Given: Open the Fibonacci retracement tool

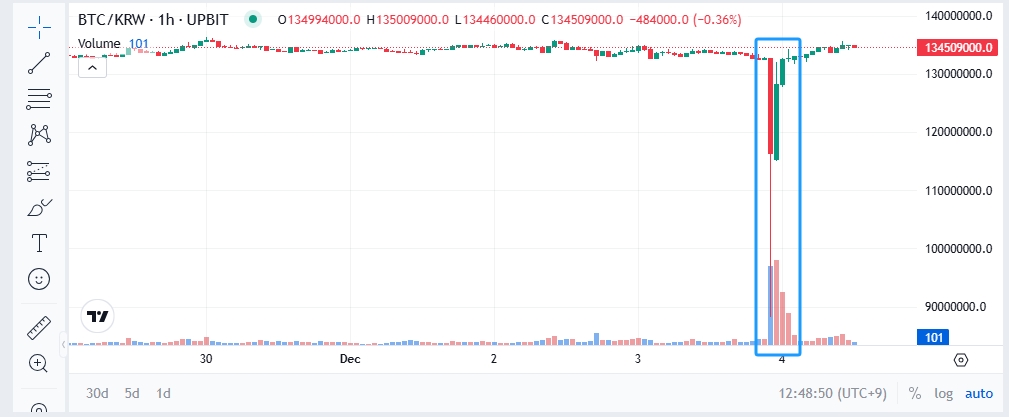Looking at the screenshot, I should [39, 98].
